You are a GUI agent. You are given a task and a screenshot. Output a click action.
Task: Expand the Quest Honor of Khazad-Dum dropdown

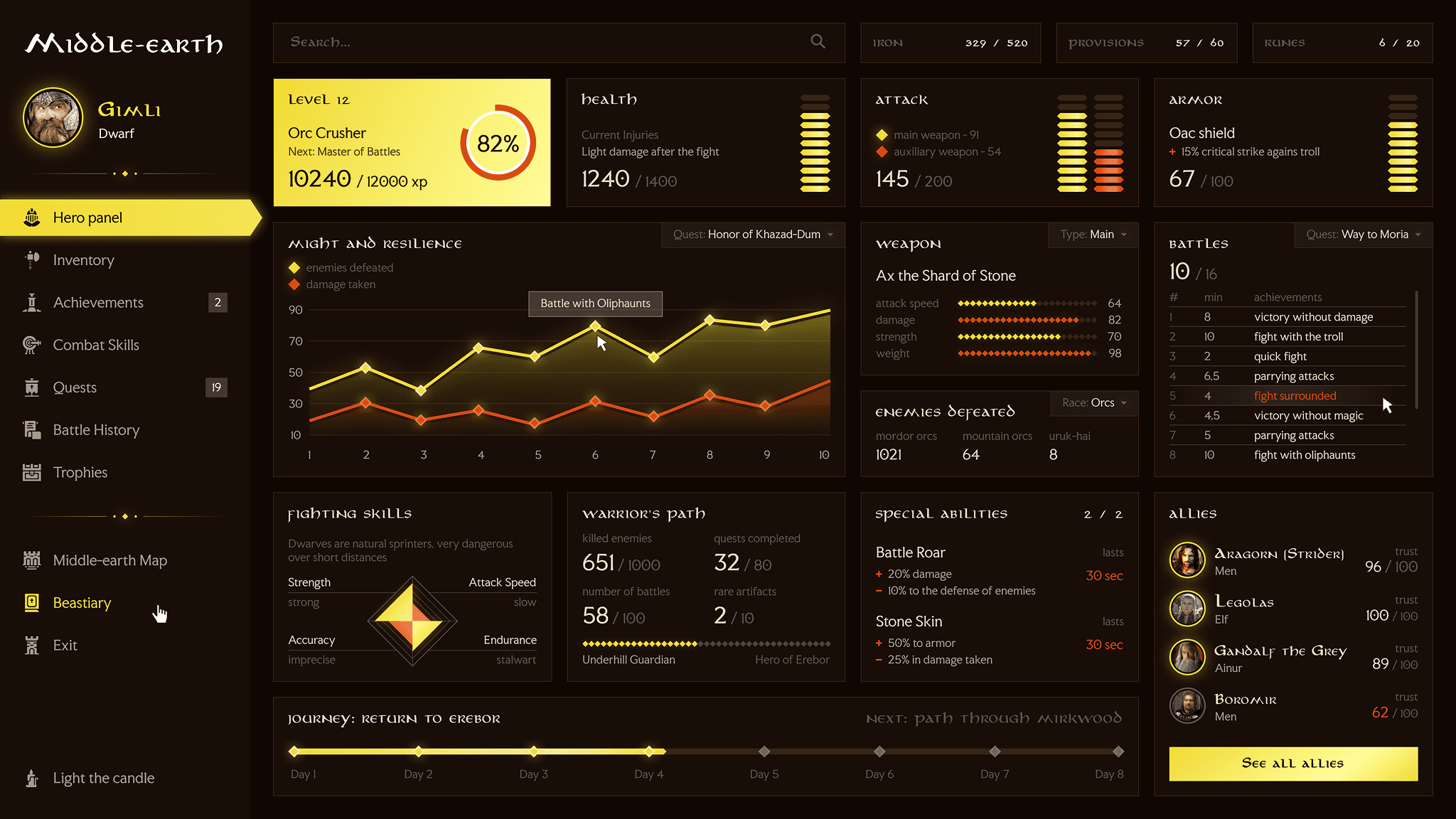(x=754, y=235)
